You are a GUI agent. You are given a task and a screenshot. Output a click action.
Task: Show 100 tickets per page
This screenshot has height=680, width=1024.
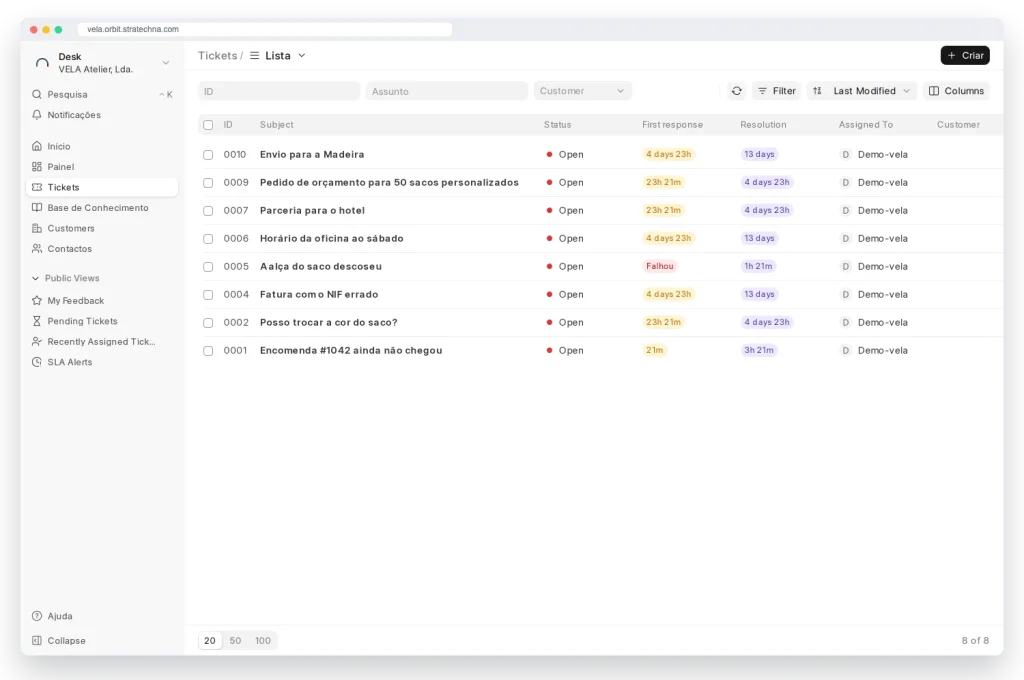pyautogui.click(x=263, y=641)
